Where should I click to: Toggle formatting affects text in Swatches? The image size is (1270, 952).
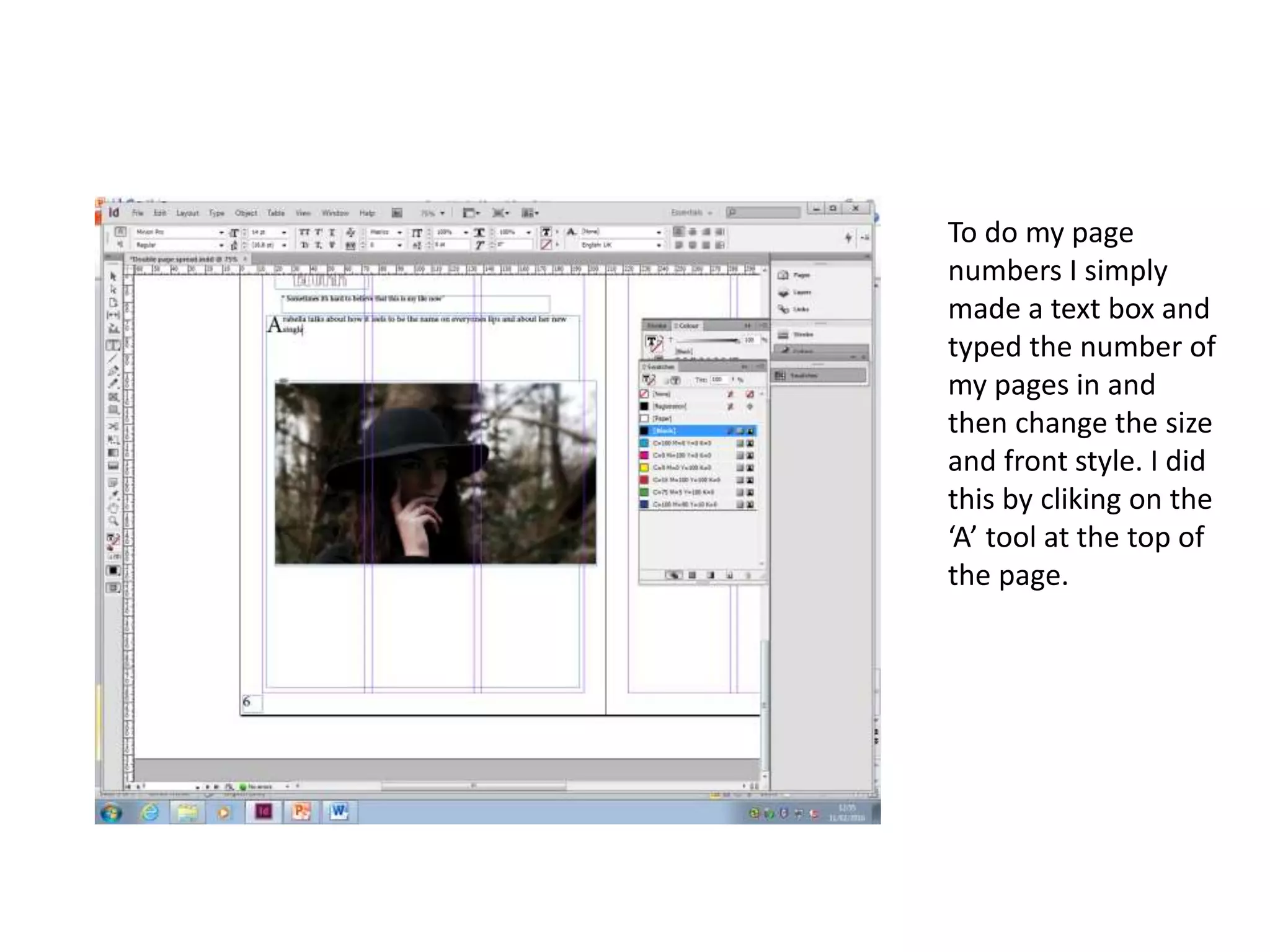coord(675,381)
